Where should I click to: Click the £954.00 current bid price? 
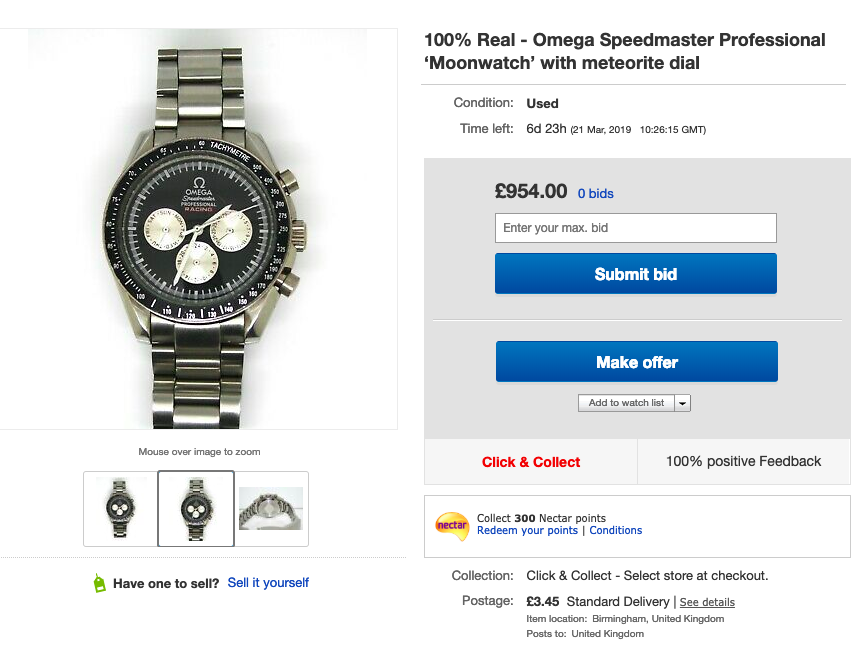coord(531,191)
